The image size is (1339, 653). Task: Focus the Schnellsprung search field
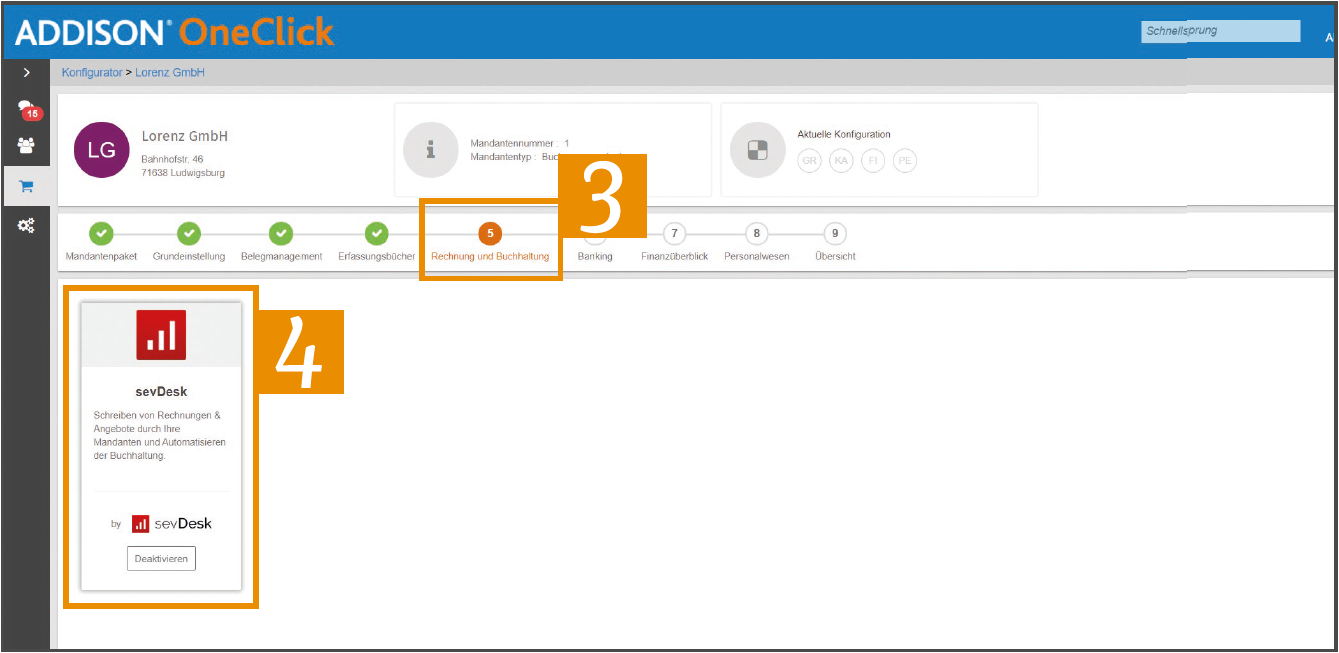tap(1220, 31)
